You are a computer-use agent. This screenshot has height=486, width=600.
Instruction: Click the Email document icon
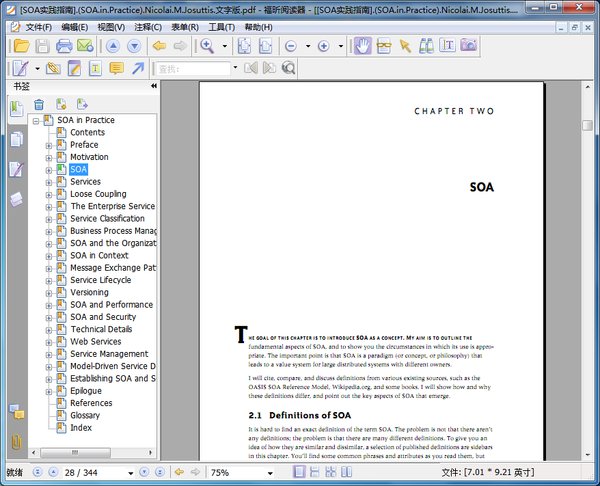pos(85,46)
